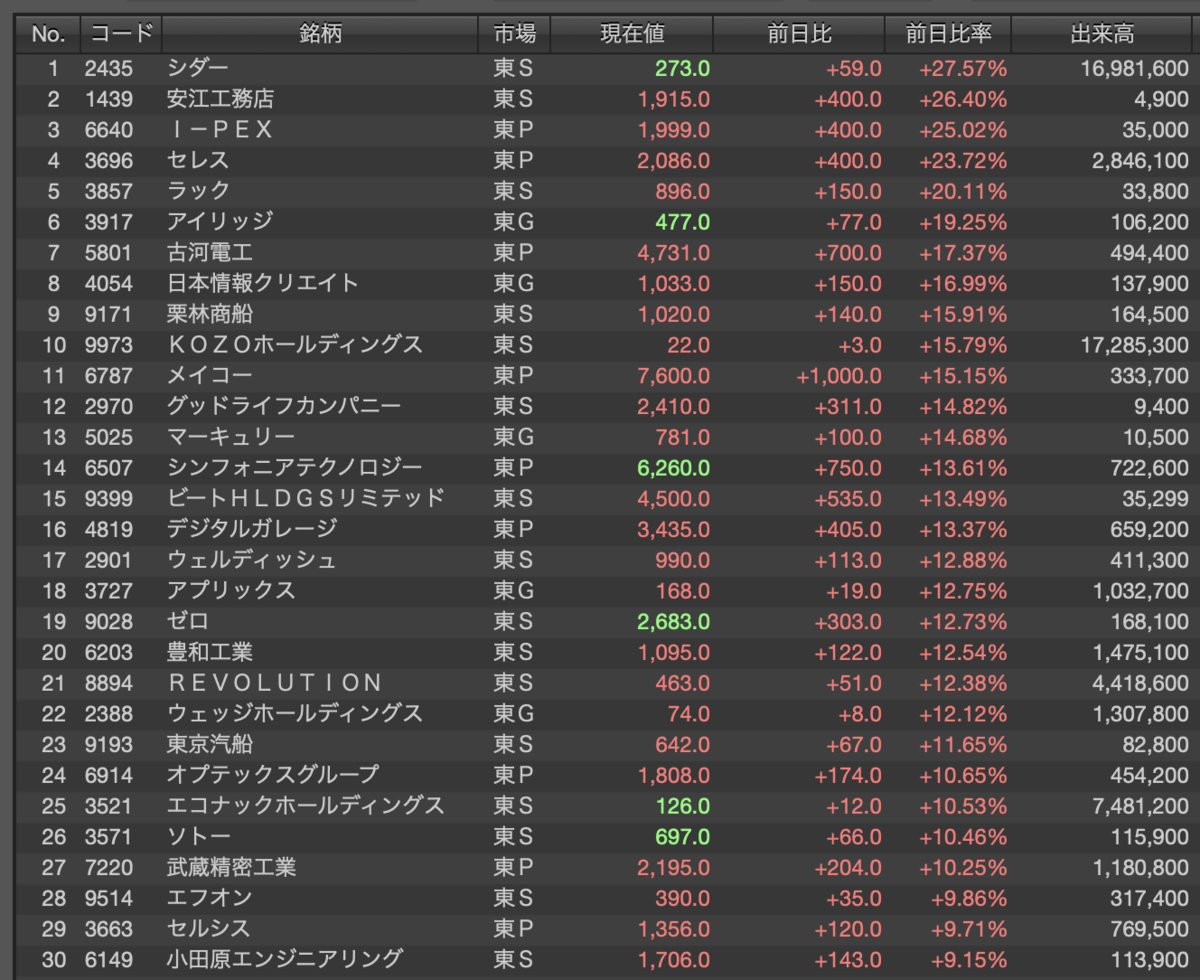Click the +27.57% change rate
1200x980 pixels.
coord(963,69)
